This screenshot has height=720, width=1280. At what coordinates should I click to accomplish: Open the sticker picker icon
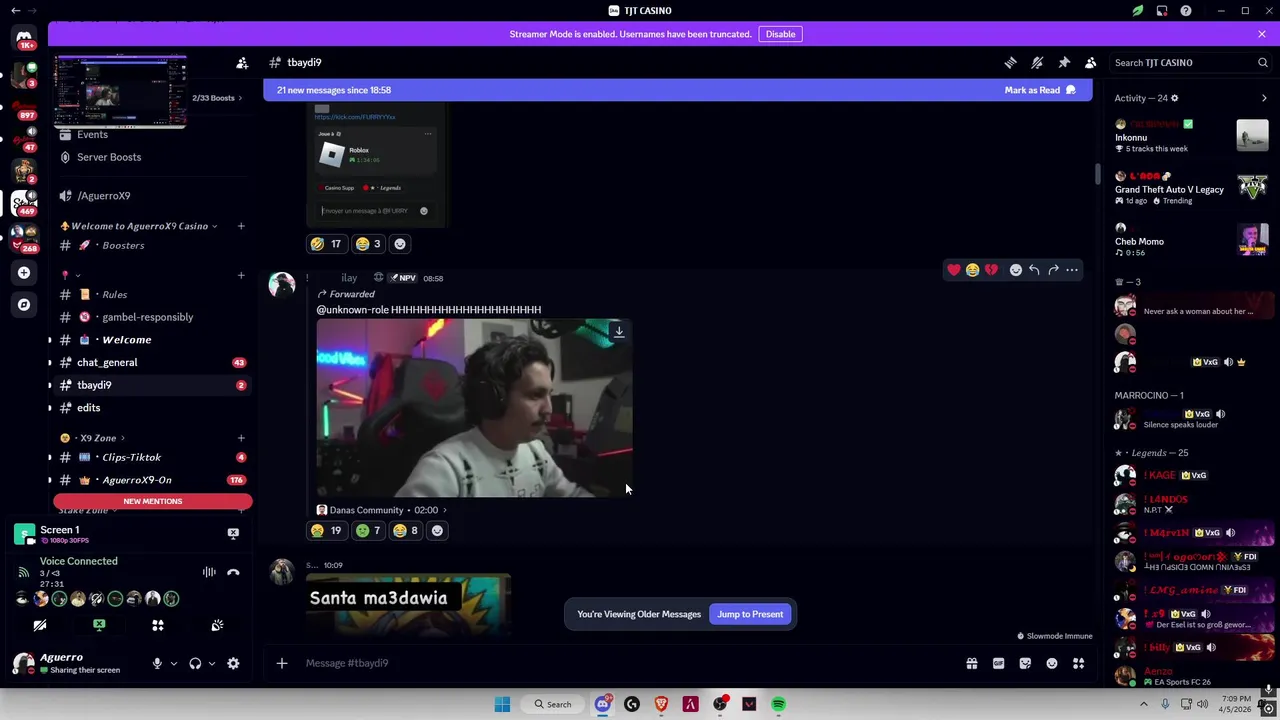[1025, 663]
